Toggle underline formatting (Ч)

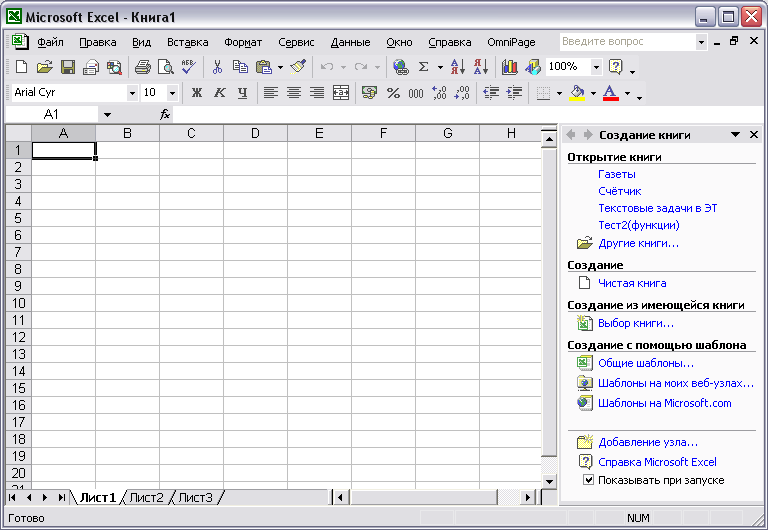pos(242,92)
